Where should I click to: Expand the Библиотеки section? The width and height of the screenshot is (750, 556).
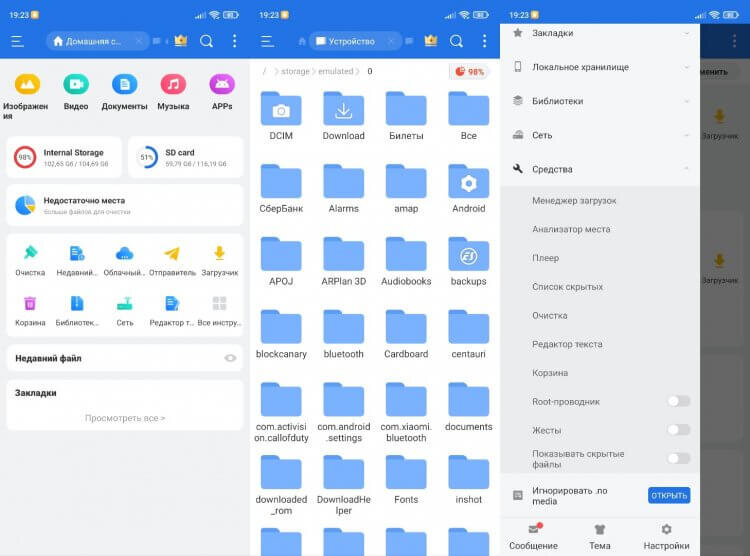pyautogui.click(x=600, y=101)
